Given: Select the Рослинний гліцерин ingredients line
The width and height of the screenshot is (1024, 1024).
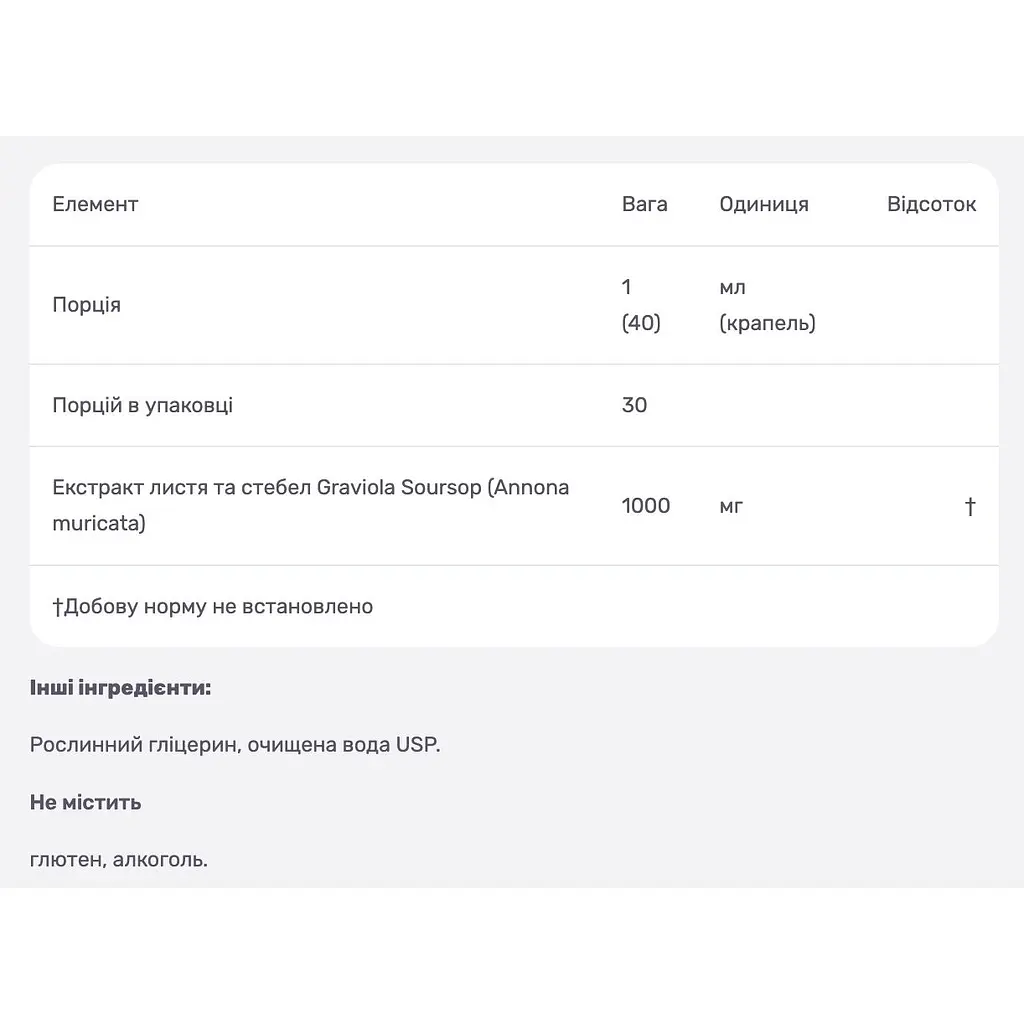Looking at the screenshot, I should coord(235,745).
